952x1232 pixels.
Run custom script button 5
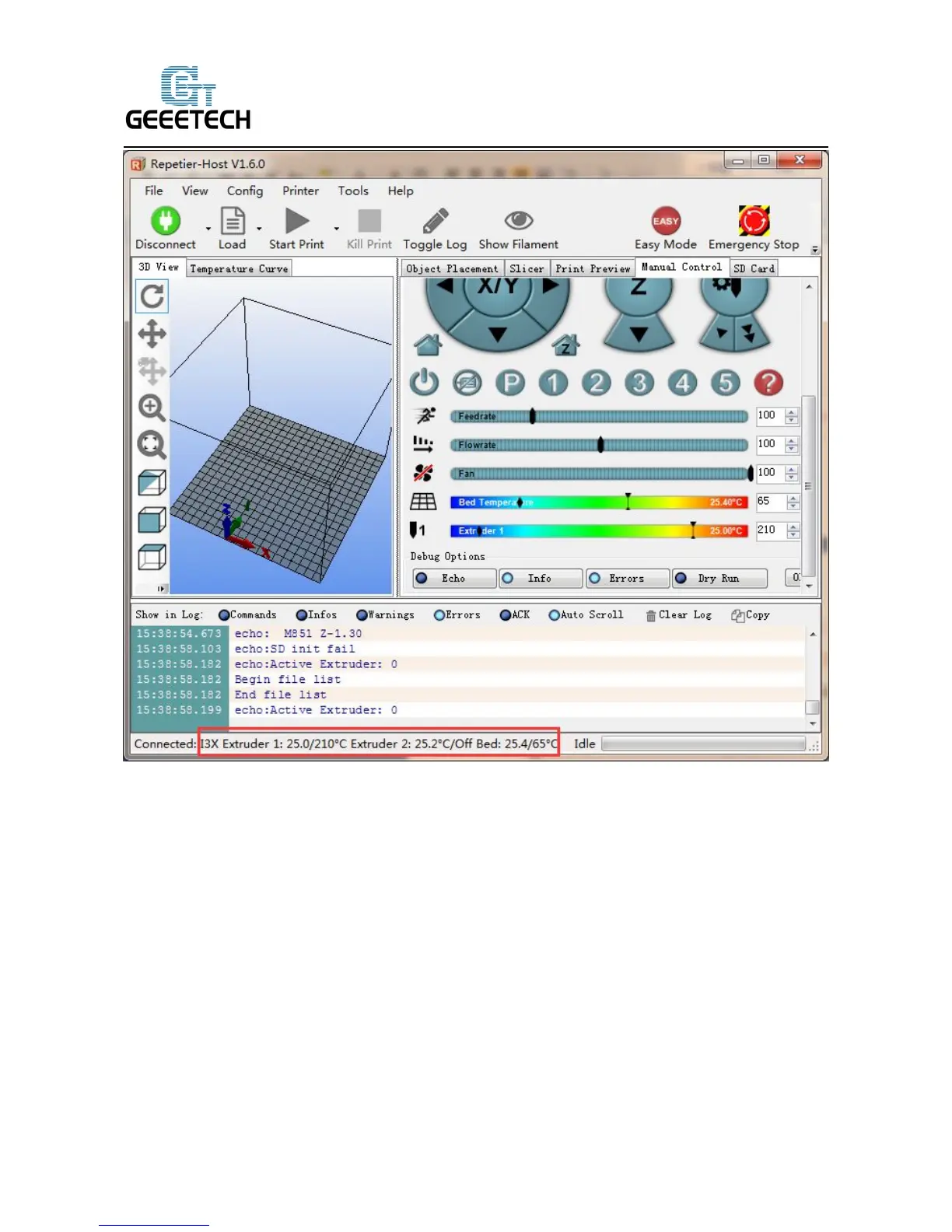pos(725,383)
